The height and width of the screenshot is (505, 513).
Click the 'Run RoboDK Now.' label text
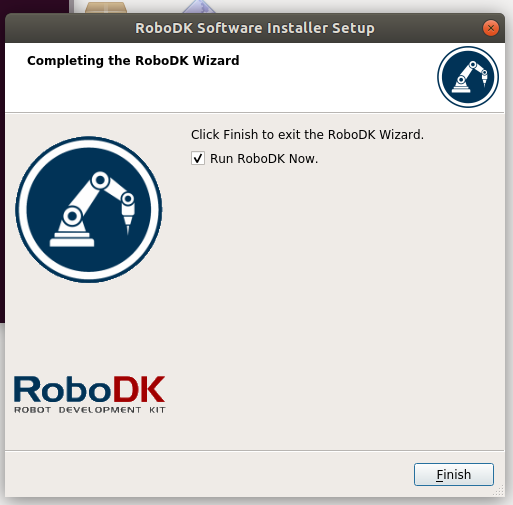264,159
